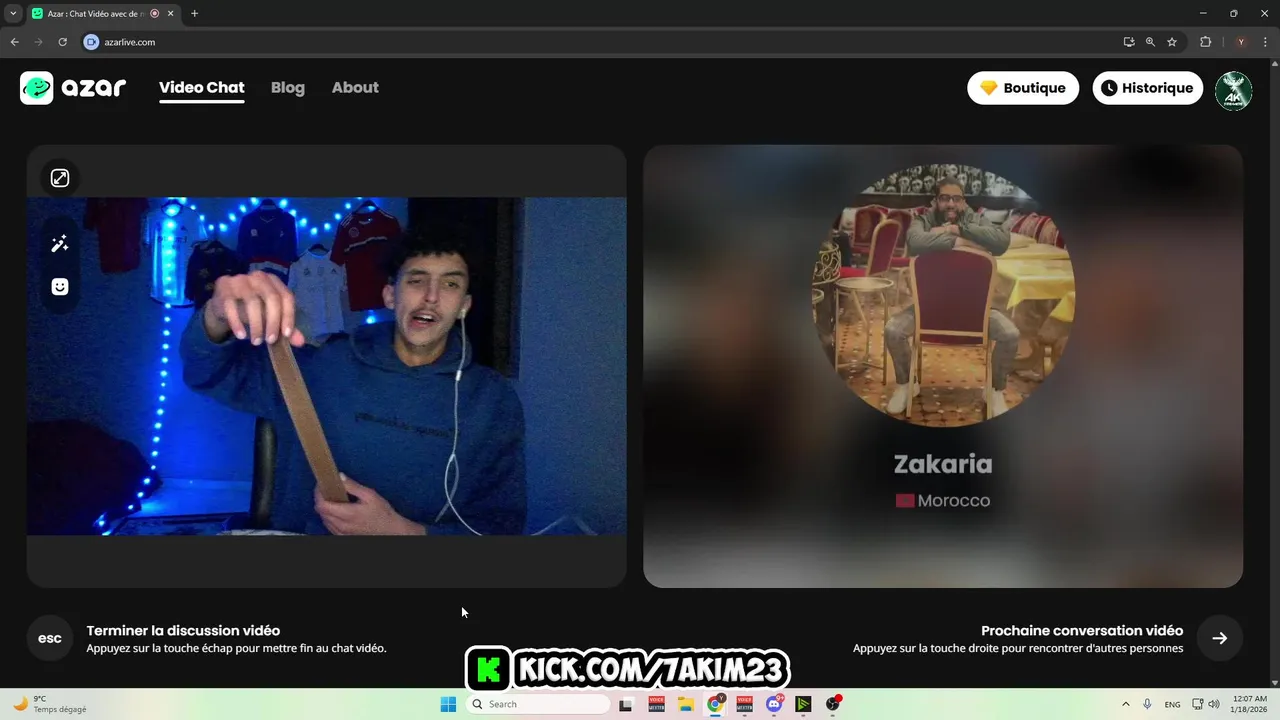
Task: Open the About page
Action: 355,88
